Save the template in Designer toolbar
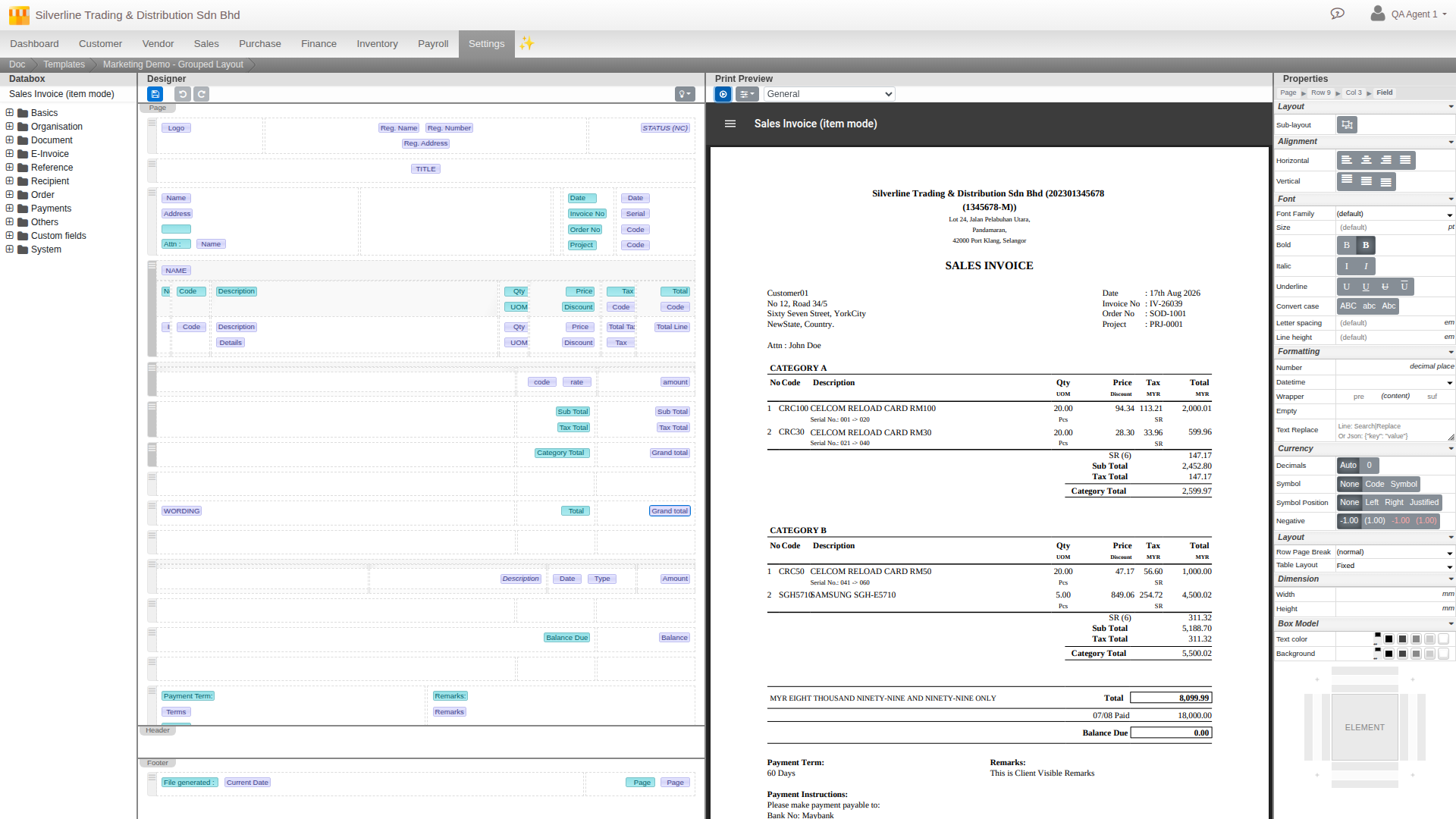 pyautogui.click(x=155, y=94)
